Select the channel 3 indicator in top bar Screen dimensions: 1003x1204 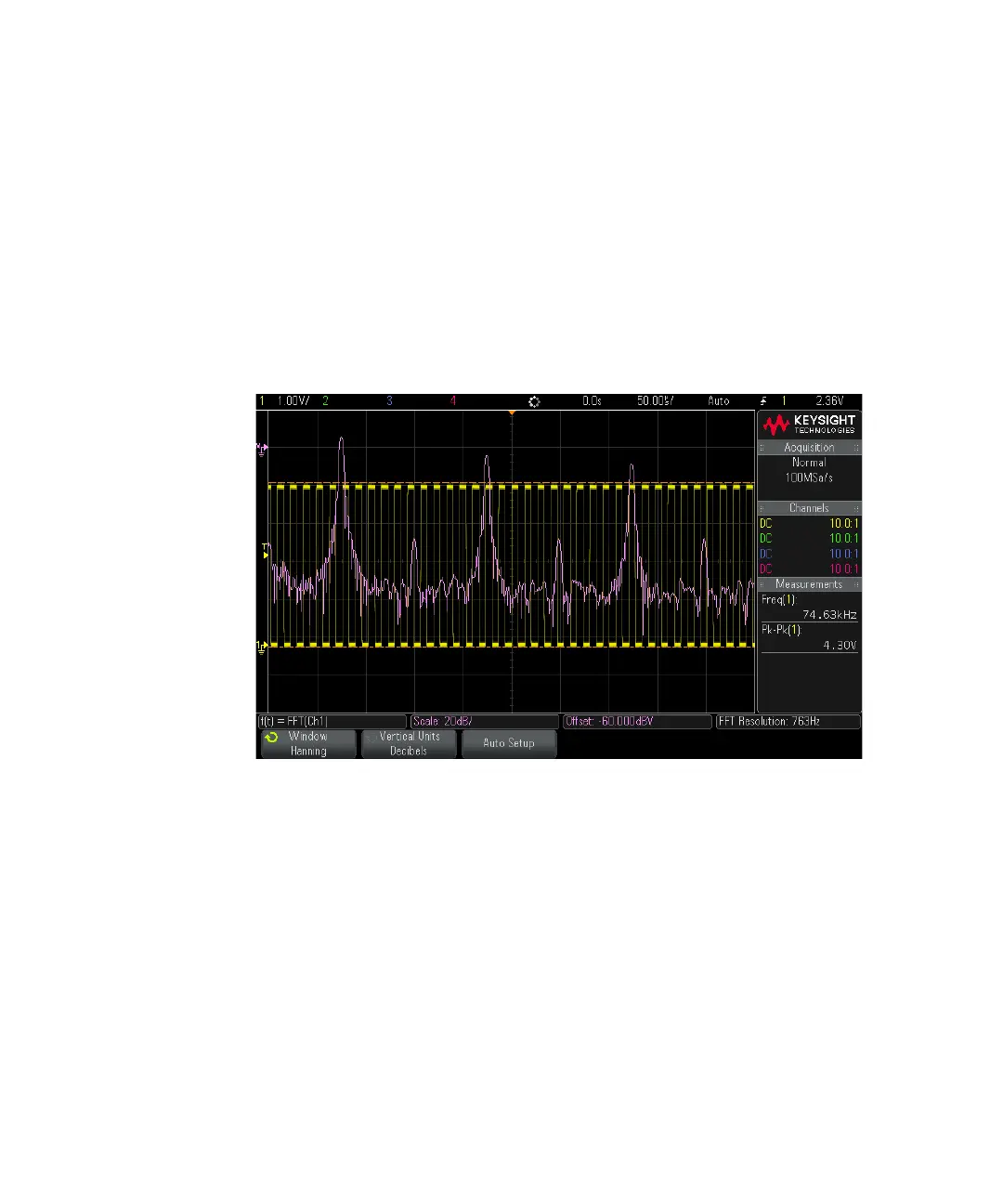389,400
